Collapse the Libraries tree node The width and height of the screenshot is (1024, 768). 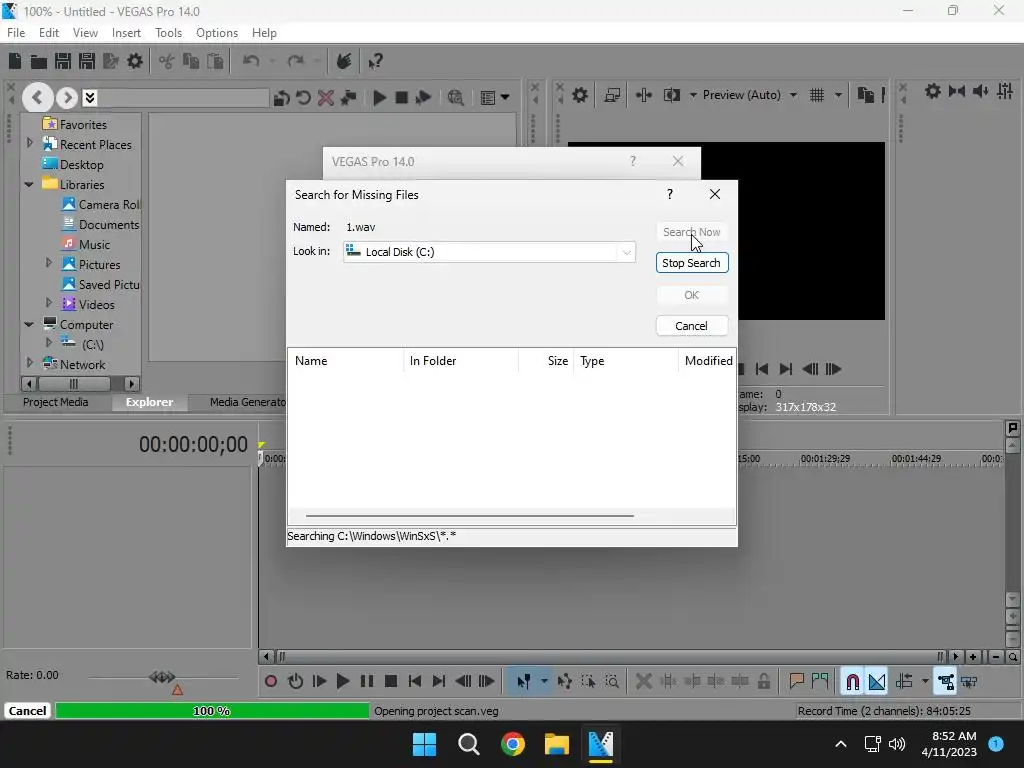coord(29,185)
